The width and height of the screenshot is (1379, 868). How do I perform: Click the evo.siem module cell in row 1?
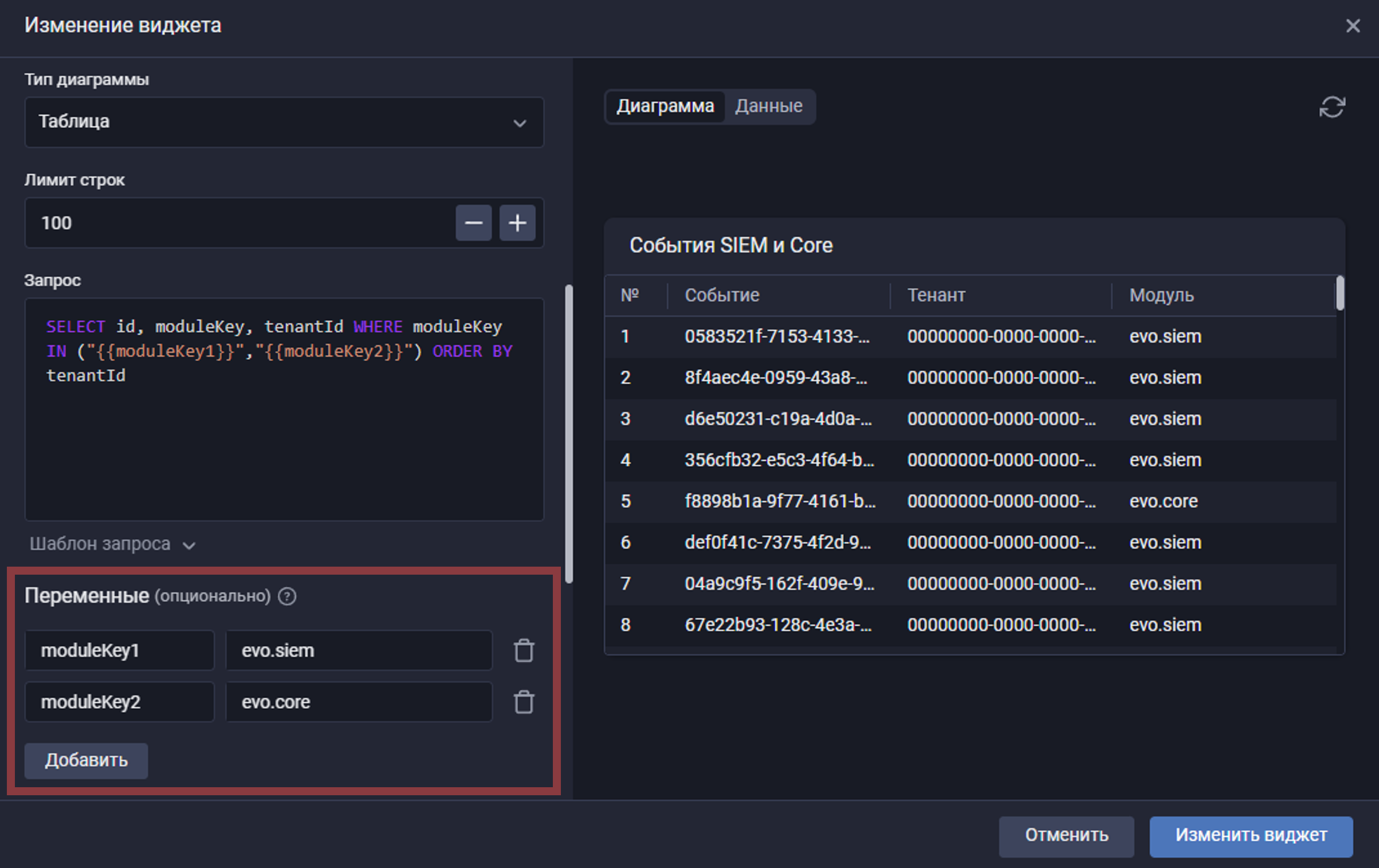1165,337
